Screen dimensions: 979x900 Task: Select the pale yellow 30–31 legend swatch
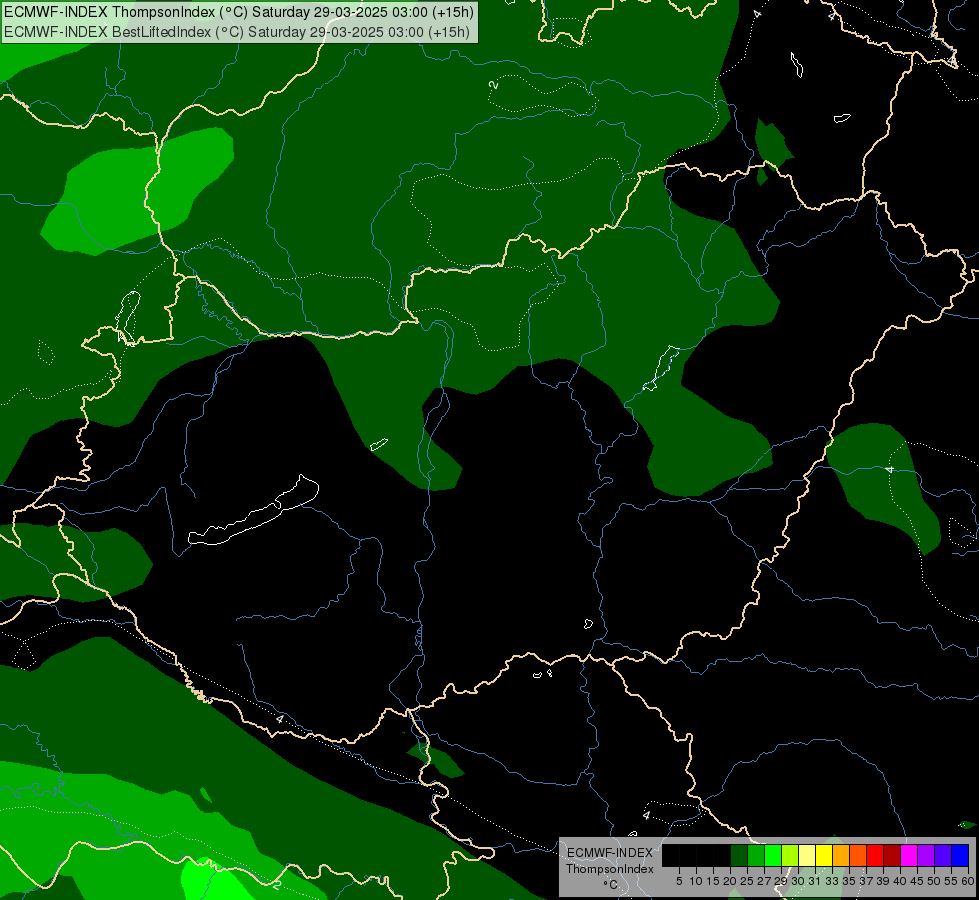tap(807, 855)
